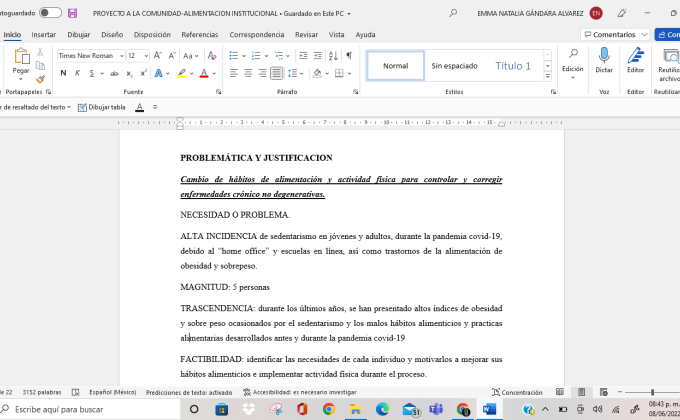The height and width of the screenshot is (420, 680).
Task: Apply the Título 1 style
Action: coord(513,66)
